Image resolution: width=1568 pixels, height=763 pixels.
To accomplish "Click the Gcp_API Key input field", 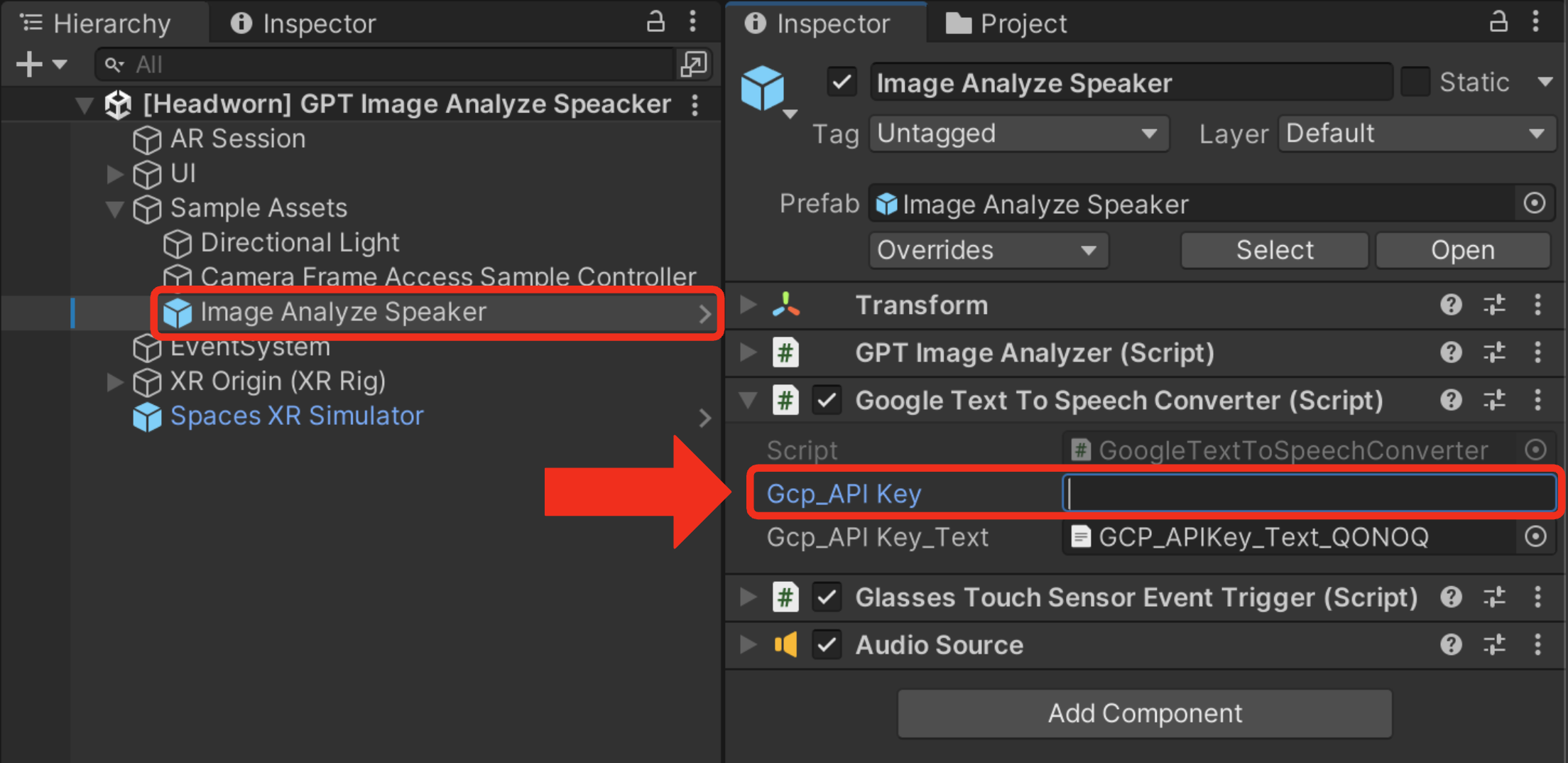I will click(x=1309, y=493).
